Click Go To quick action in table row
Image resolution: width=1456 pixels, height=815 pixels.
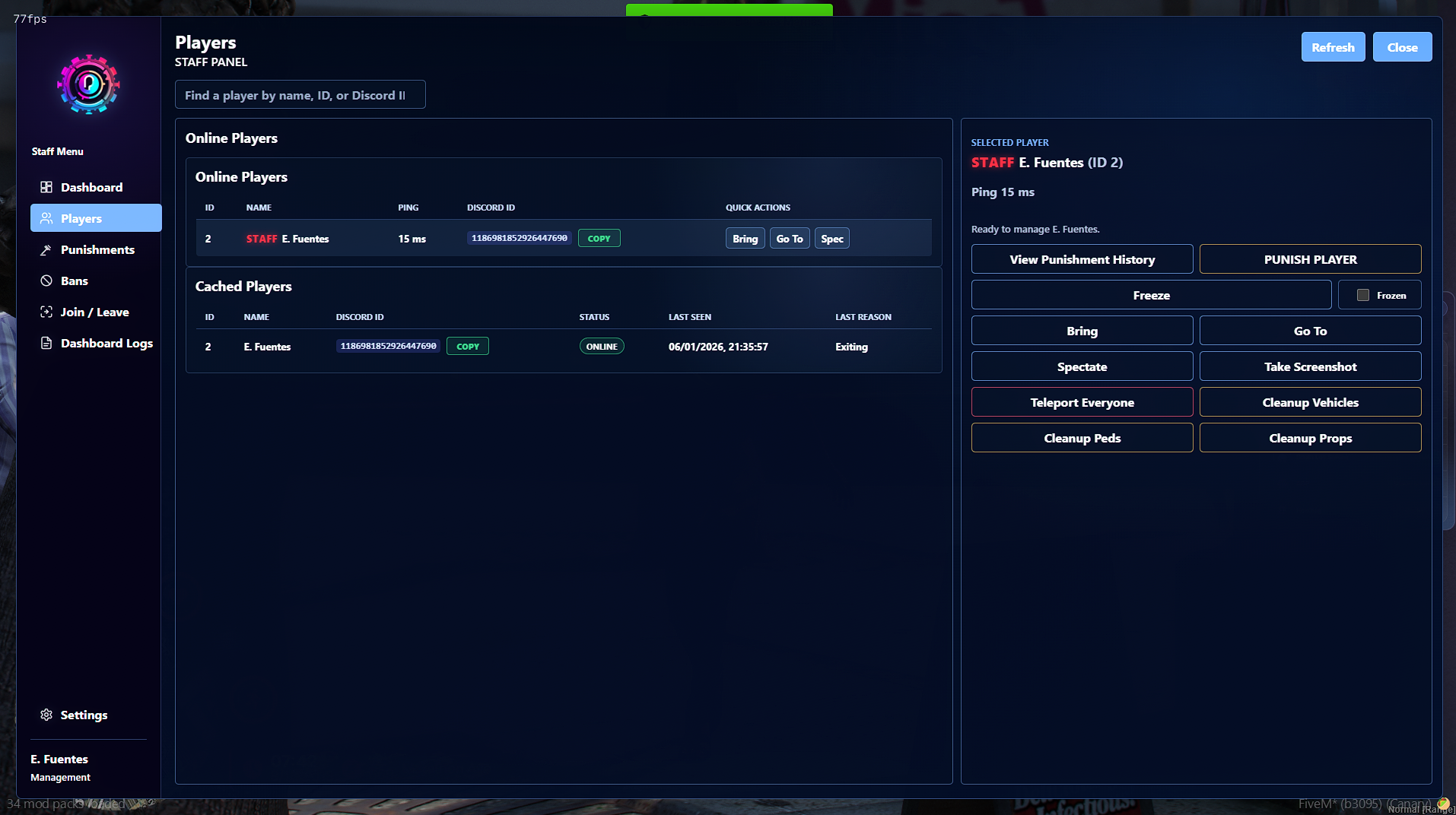[790, 239]
